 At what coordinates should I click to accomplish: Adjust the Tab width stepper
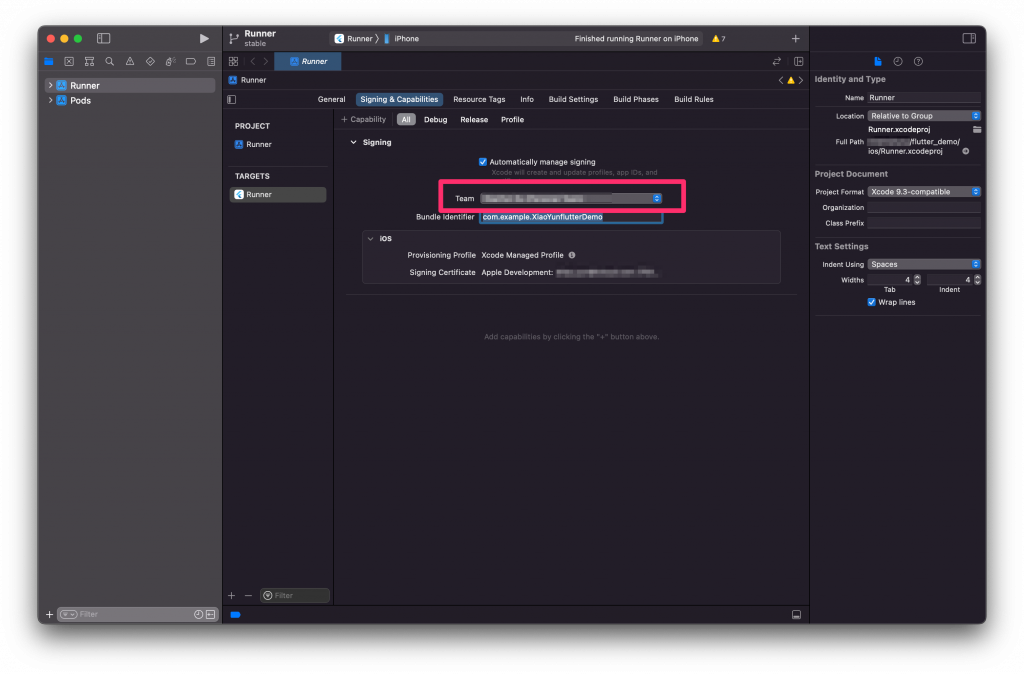(917, 280)
